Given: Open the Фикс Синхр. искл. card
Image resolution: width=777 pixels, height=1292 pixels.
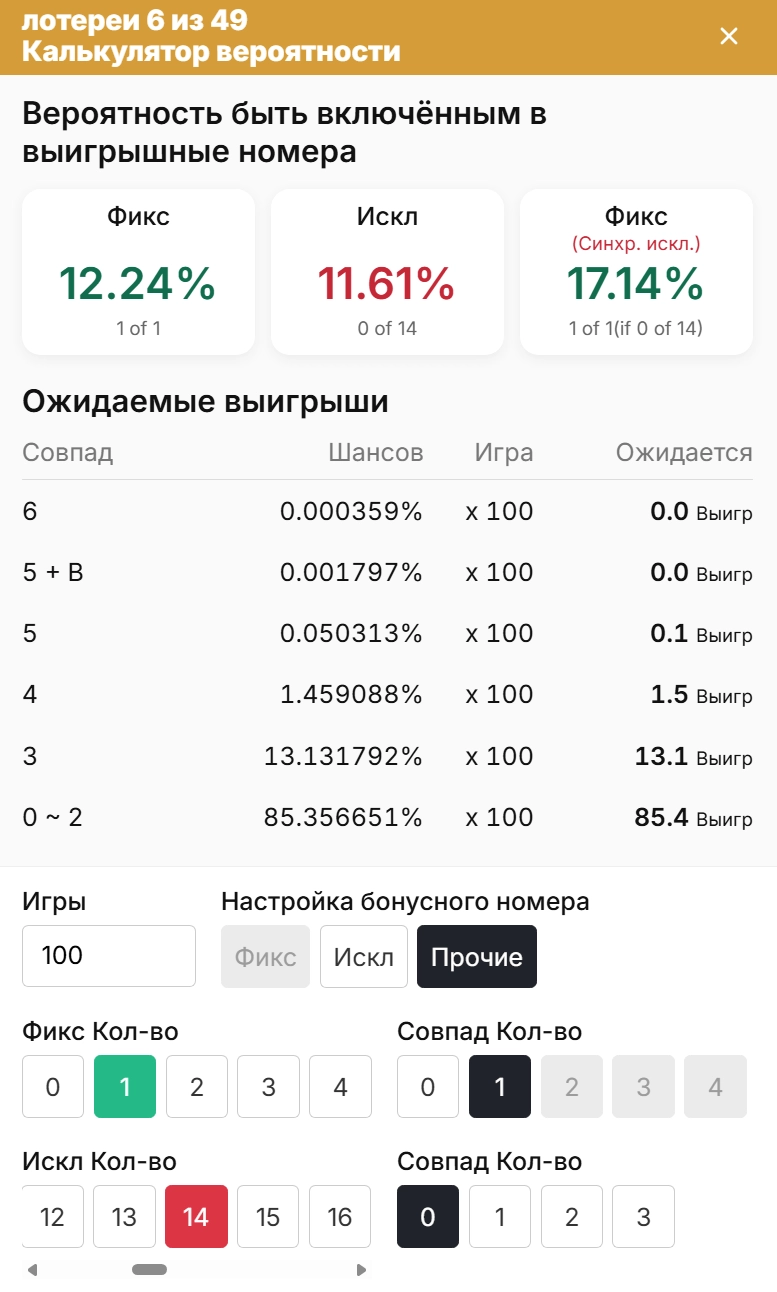Looking at the screenshot, I should click(636, 271).
